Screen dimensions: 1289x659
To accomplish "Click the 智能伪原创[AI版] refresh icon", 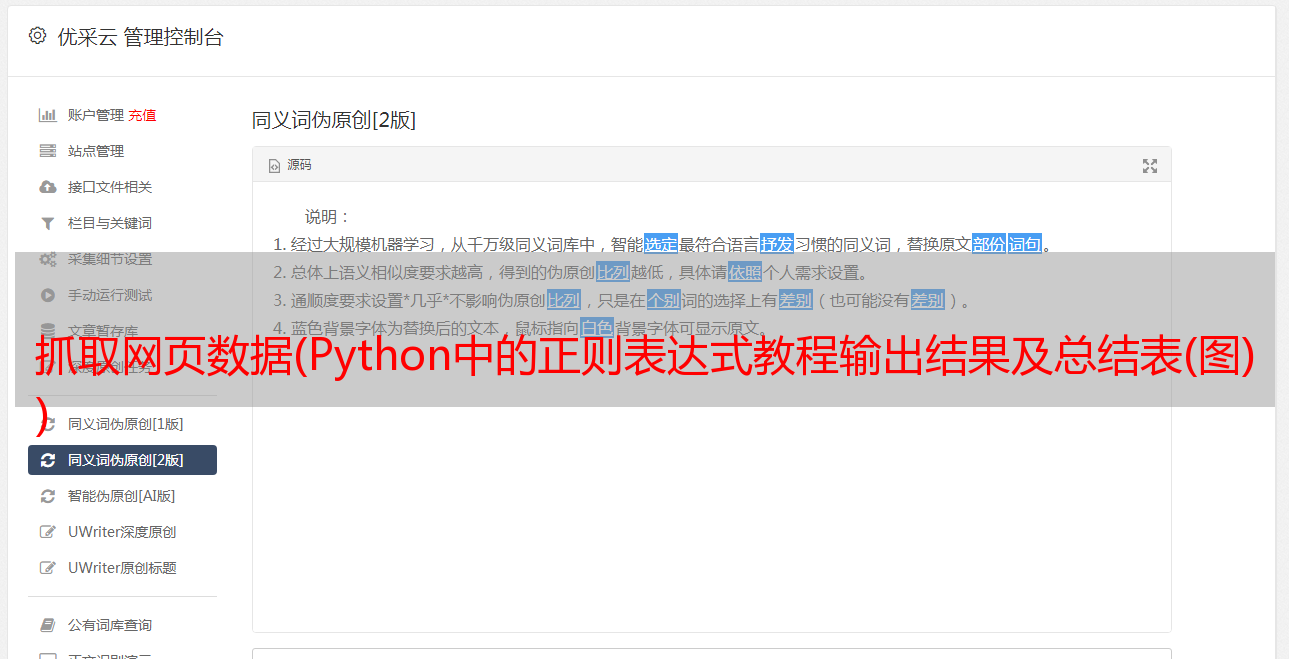I will coord(47,496).
